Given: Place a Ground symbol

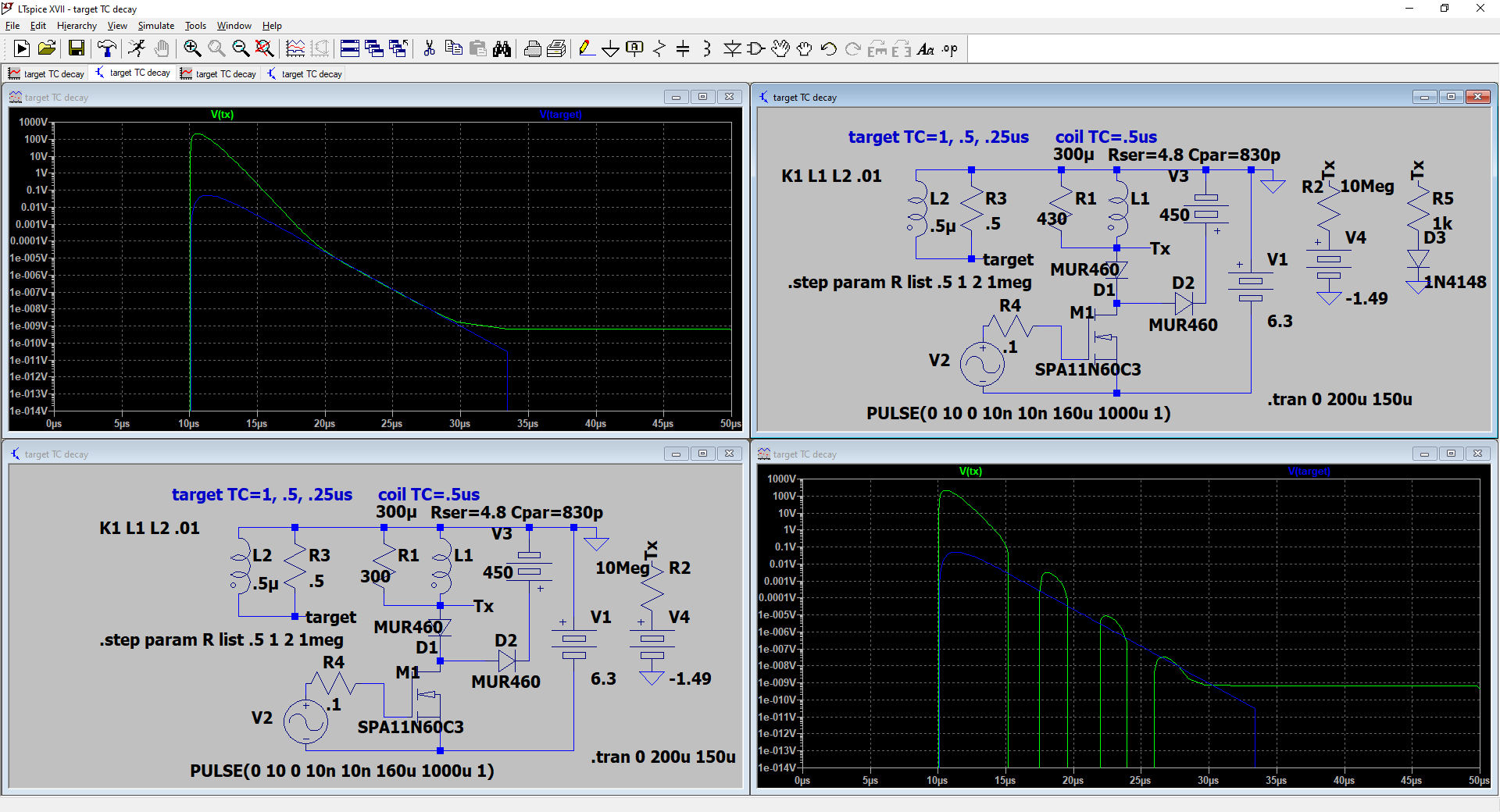Looking at the screenshot, I should tap(610, 49).
